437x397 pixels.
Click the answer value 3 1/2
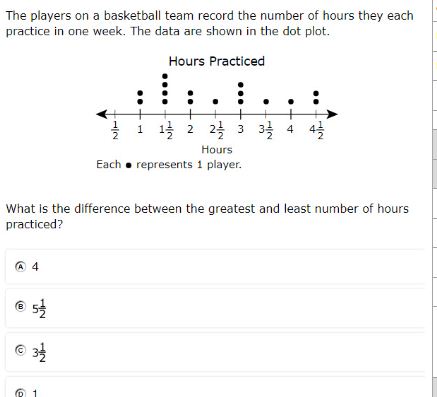[x=39, y=352]
